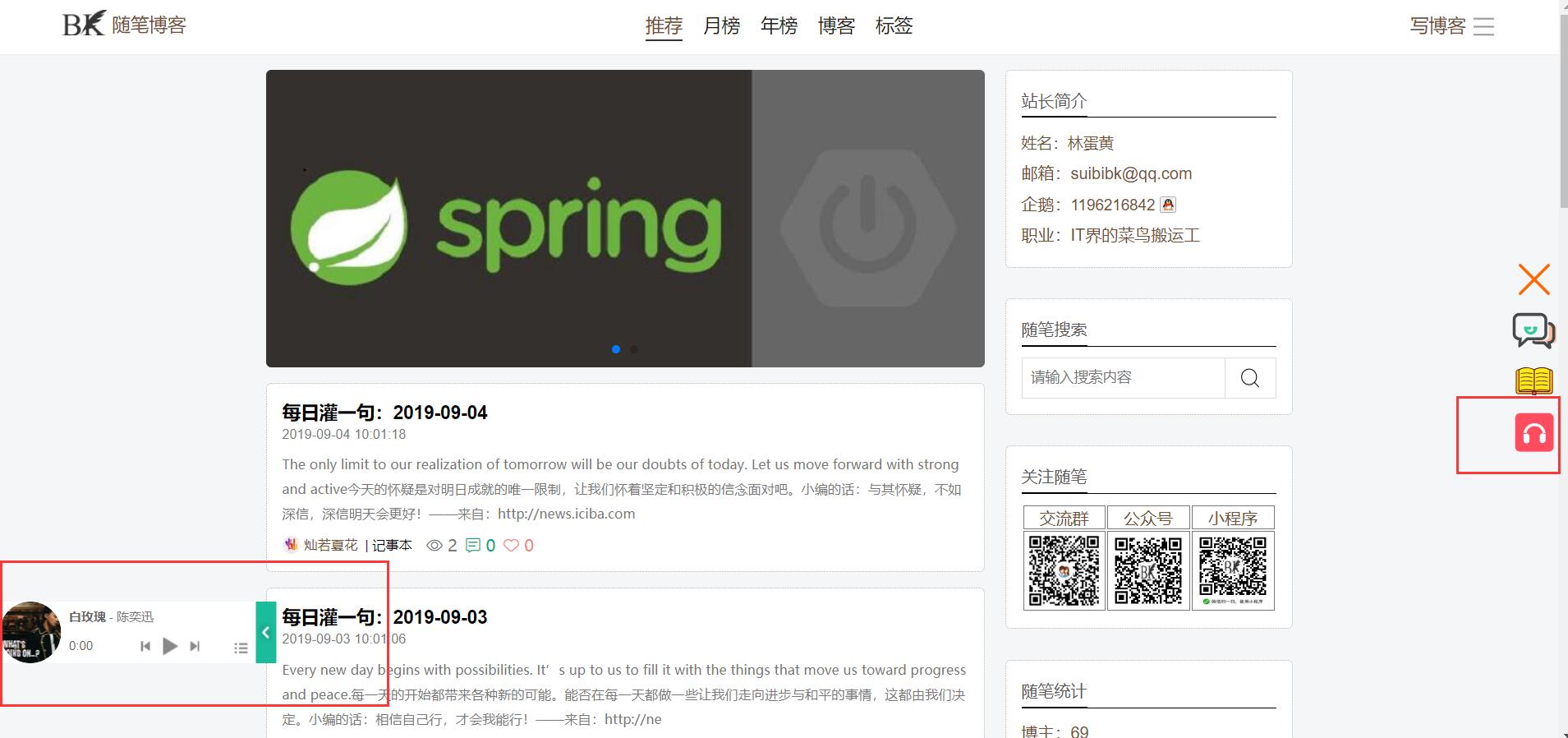Switch to the 年榜 tab
This screenshot has width=1568, height=738.
click(779, 26)
